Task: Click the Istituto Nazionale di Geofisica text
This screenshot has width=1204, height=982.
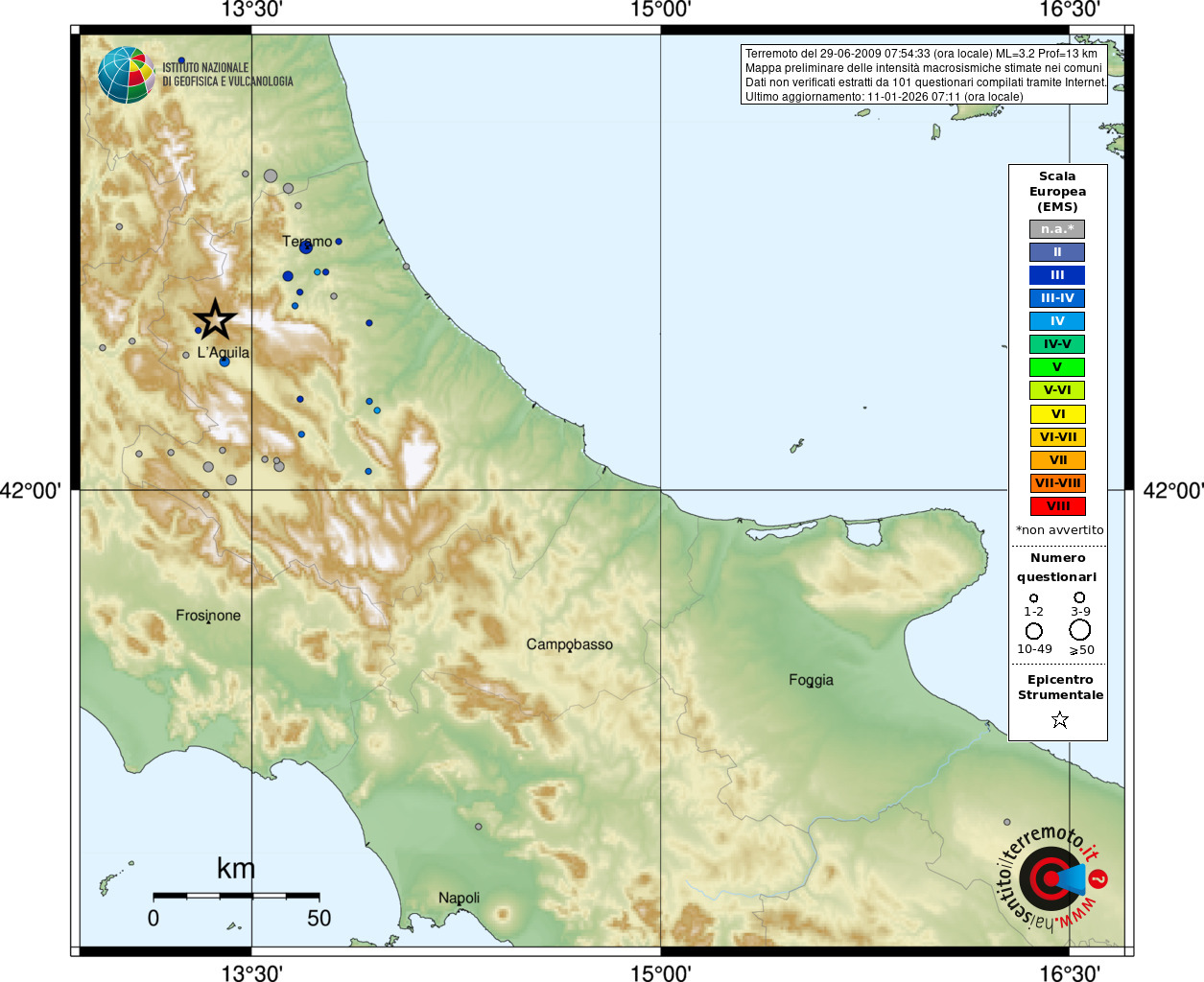Action: pyautogui.click(x=227, y=75)
